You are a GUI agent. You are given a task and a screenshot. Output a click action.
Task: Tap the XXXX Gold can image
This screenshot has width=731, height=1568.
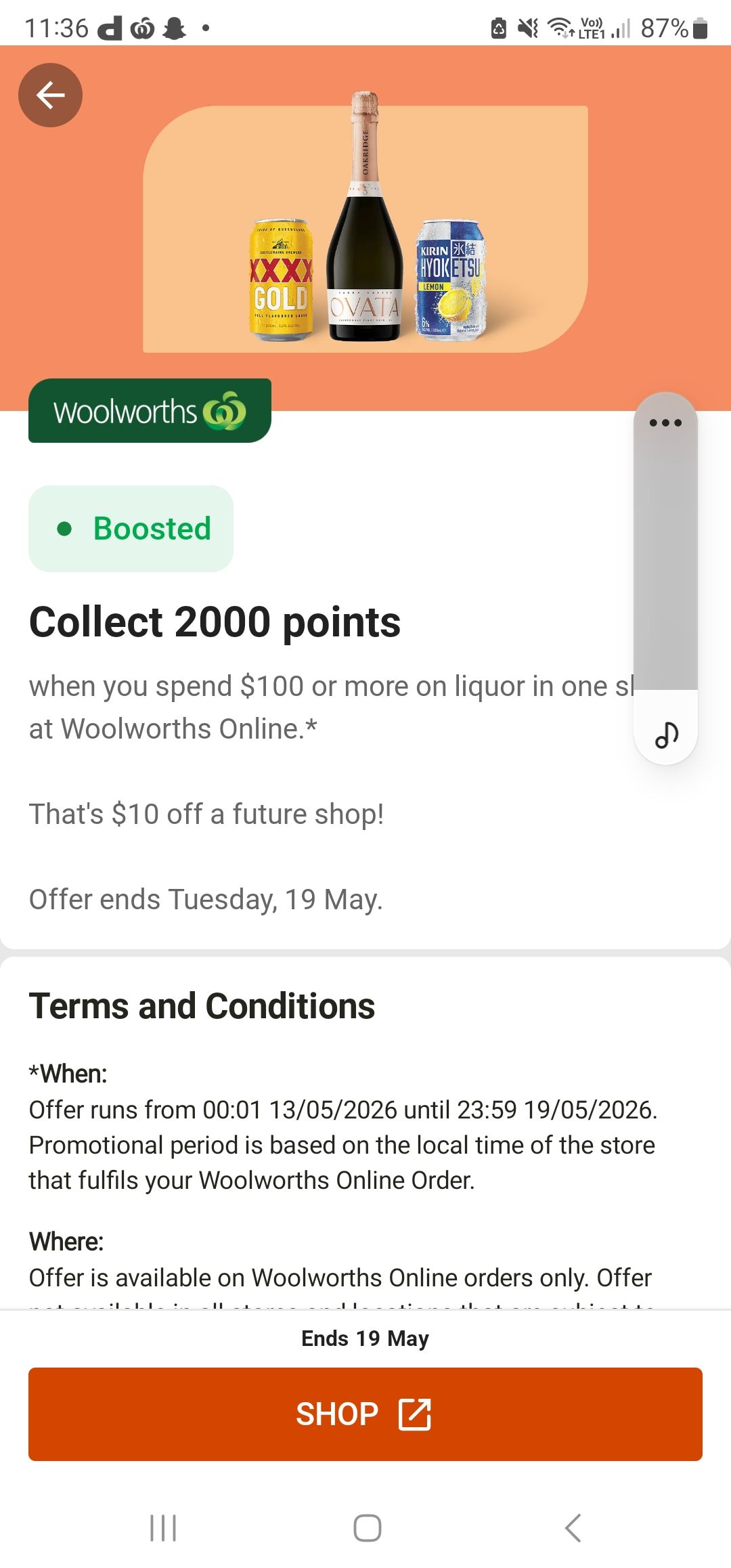coord(281,280)
